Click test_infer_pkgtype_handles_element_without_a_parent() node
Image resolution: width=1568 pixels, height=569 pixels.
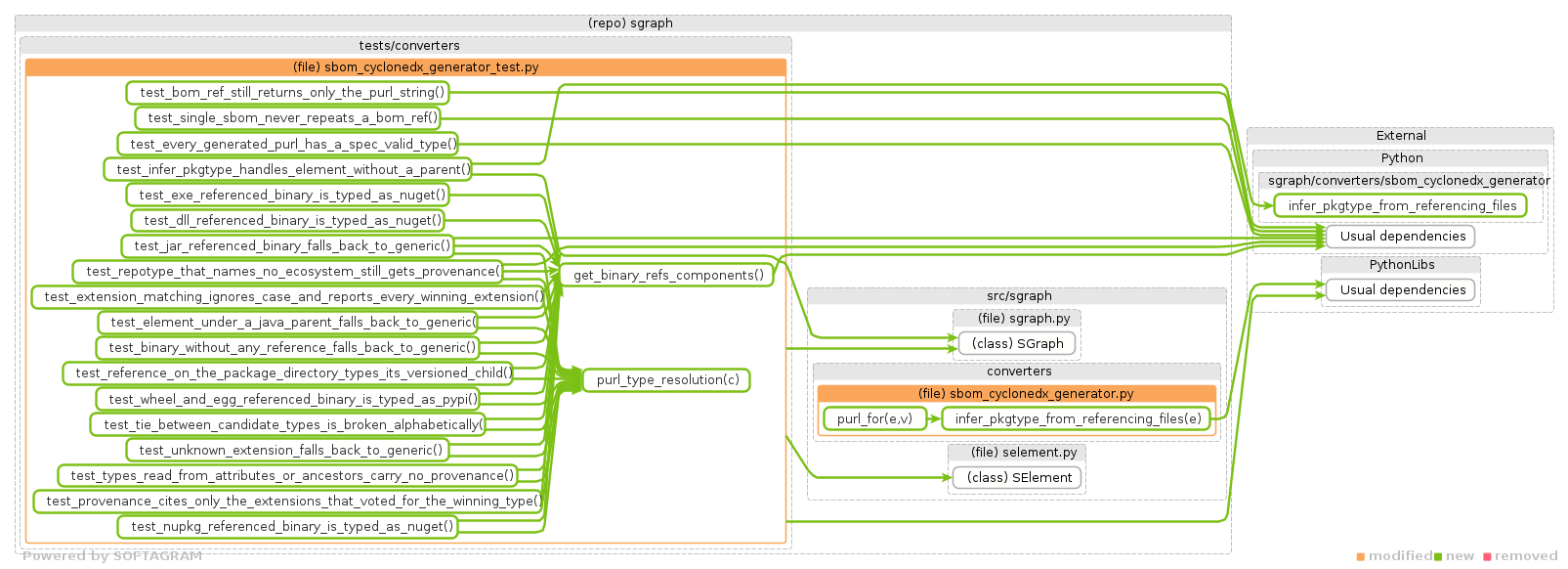288,169
